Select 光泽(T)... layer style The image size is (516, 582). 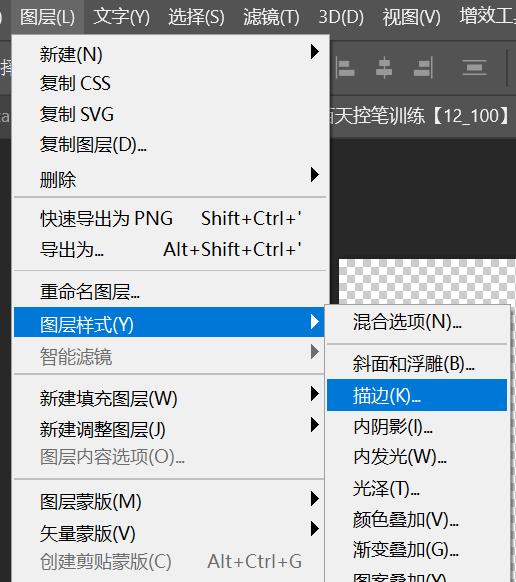pyautogui.click(x=417, y=488)
